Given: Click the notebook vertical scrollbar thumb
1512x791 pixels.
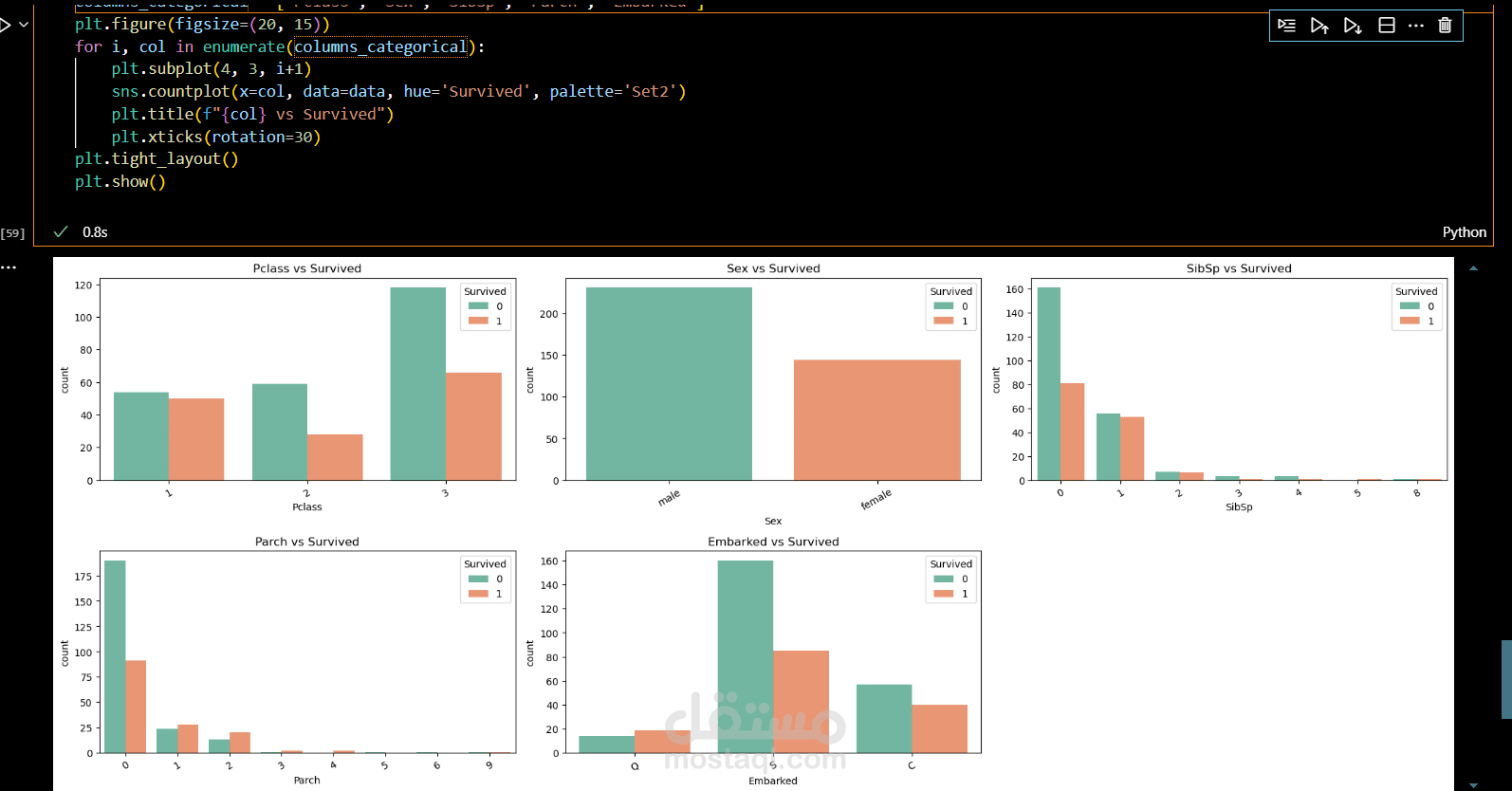Looking at the screenshot, I should tap(1505, 679).
